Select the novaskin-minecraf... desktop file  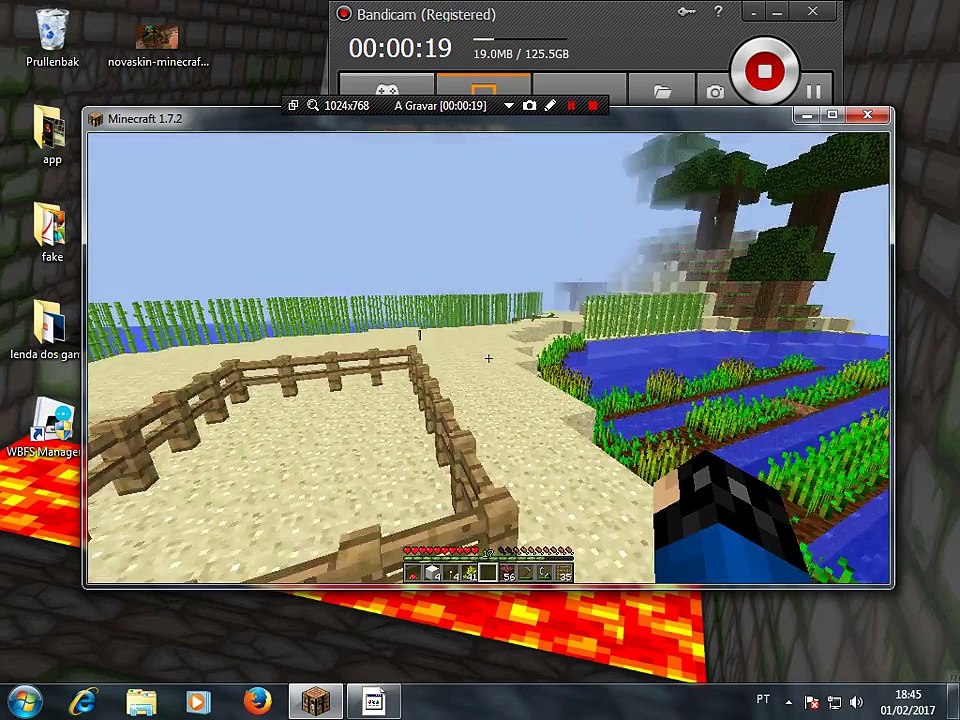(x=158, y=45)
